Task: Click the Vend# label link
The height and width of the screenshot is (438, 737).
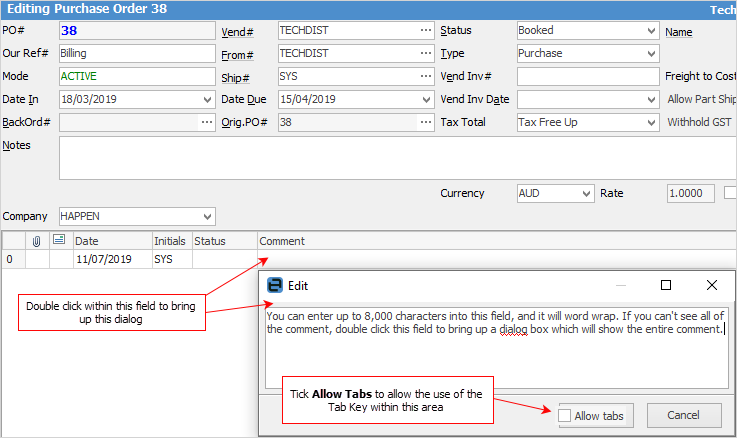Action: [237, 32]
